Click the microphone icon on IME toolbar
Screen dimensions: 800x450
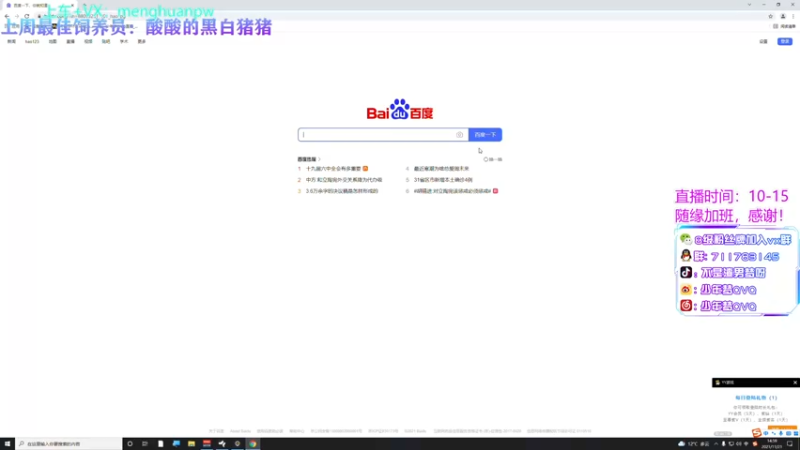coord(781,433)
